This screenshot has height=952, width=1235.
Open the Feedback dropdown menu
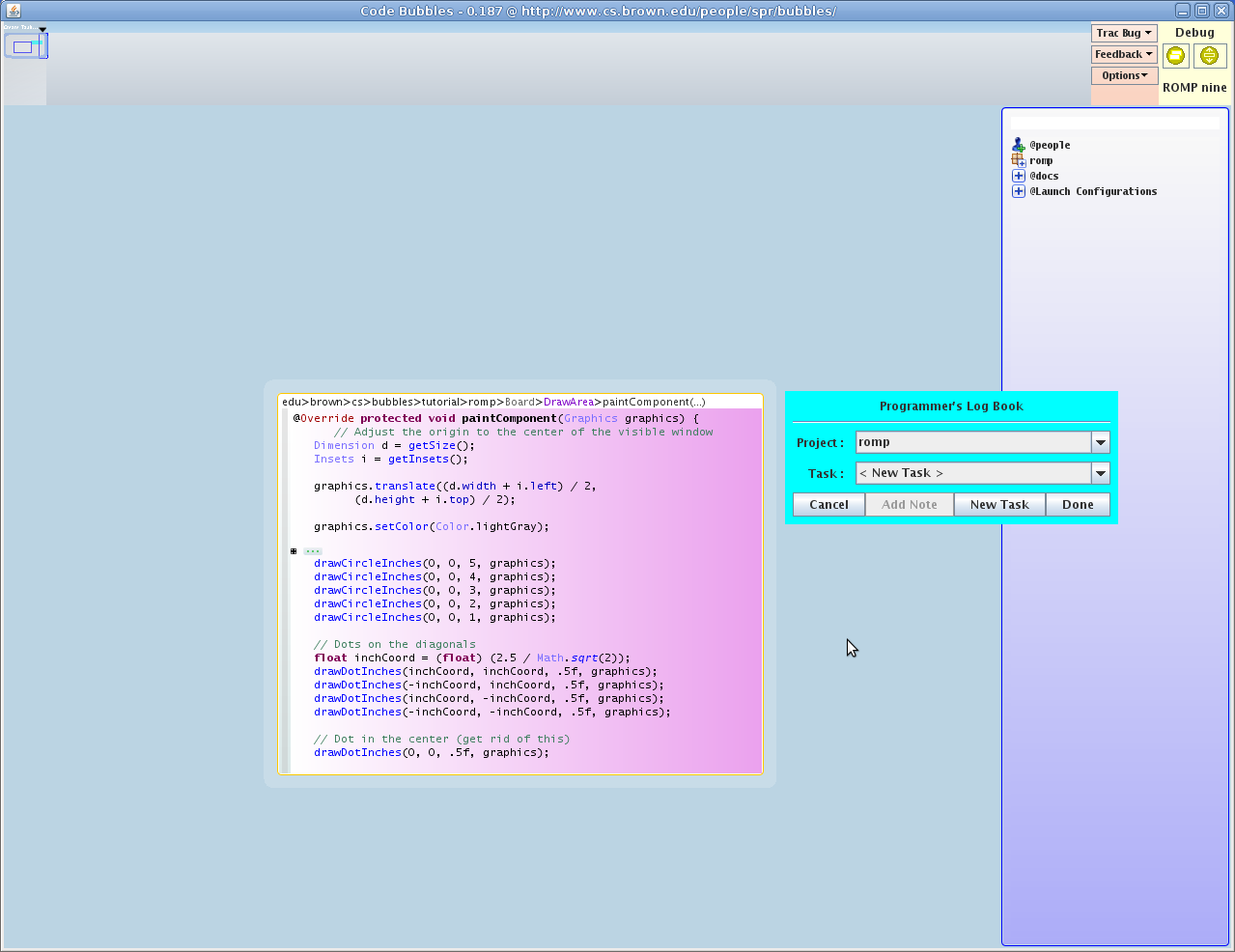[x=1124, y=54]
